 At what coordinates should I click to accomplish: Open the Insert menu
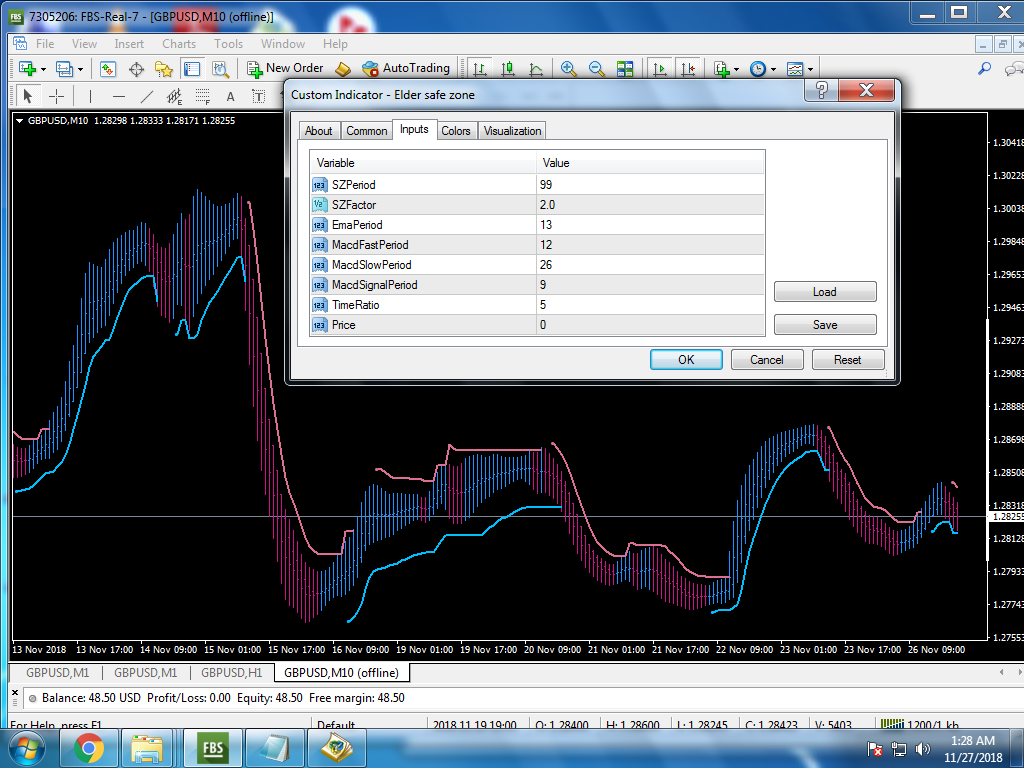pos(129,44)
